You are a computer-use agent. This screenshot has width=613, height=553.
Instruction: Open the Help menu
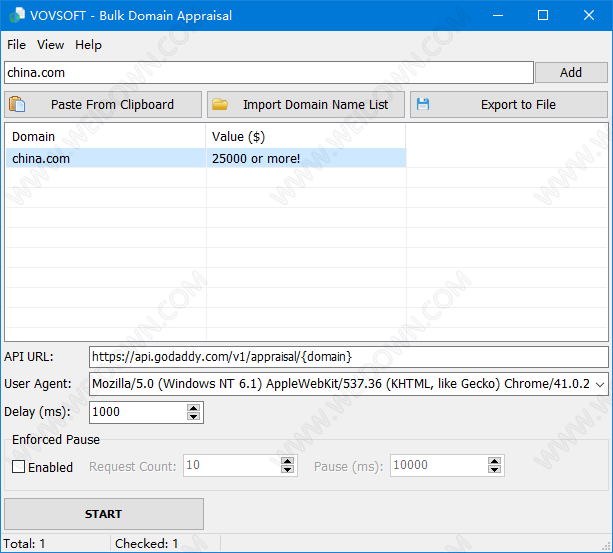[88, 45]
